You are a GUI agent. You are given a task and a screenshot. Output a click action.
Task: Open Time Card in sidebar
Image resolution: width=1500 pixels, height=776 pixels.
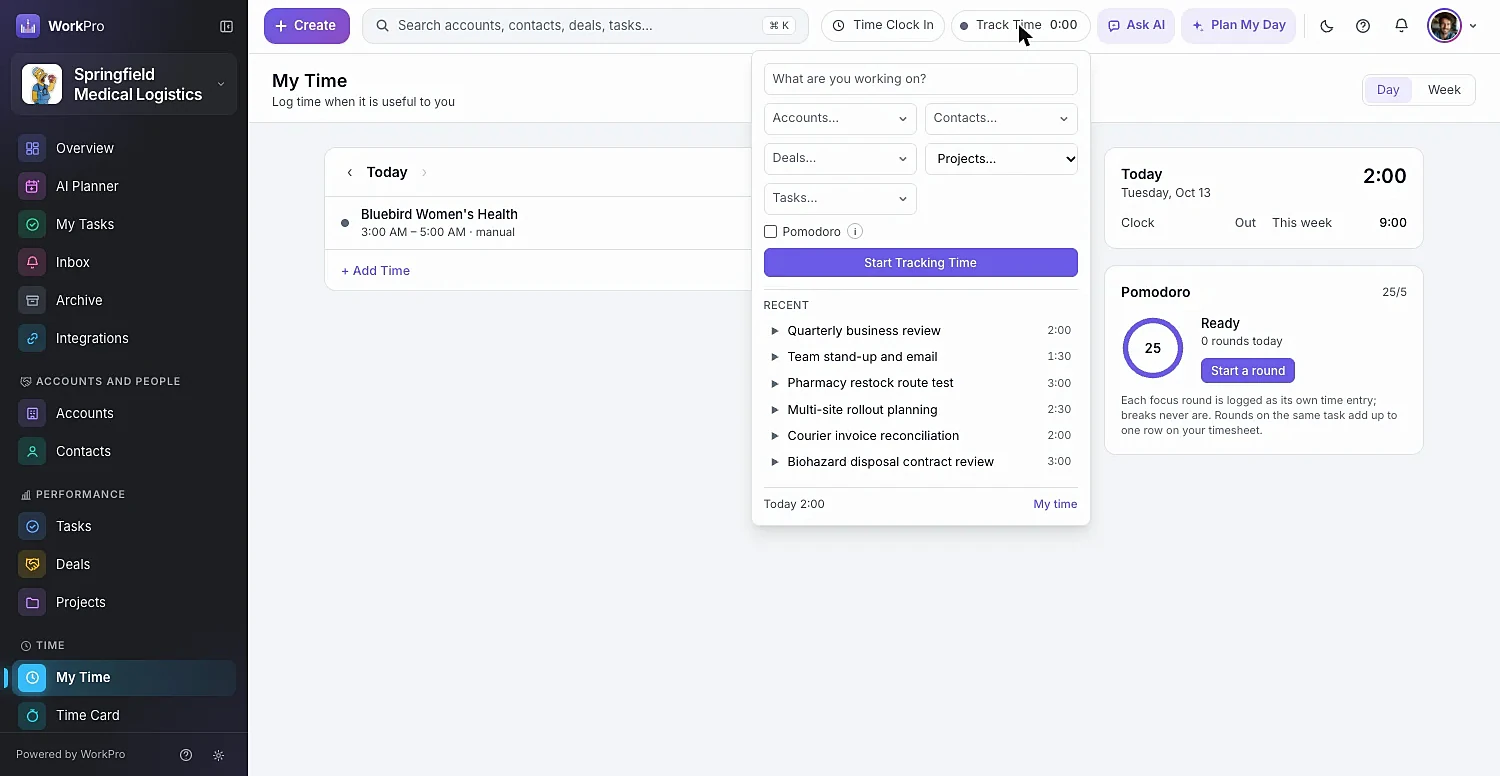(x=124, y=715)
